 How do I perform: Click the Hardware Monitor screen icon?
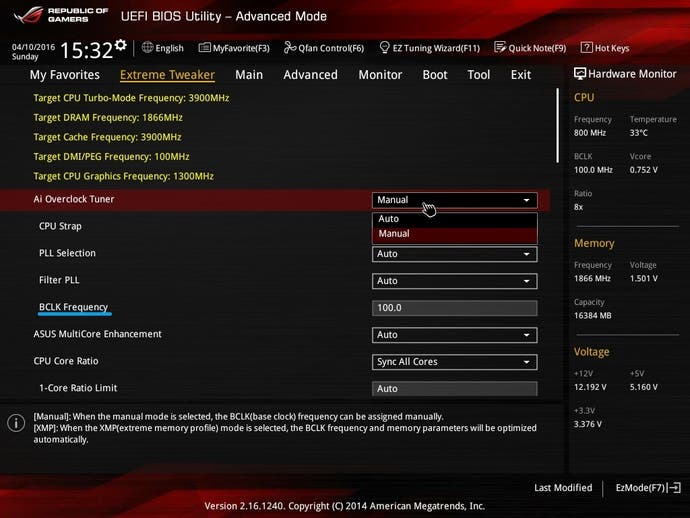pyautogui.click(x=580, y=73)
